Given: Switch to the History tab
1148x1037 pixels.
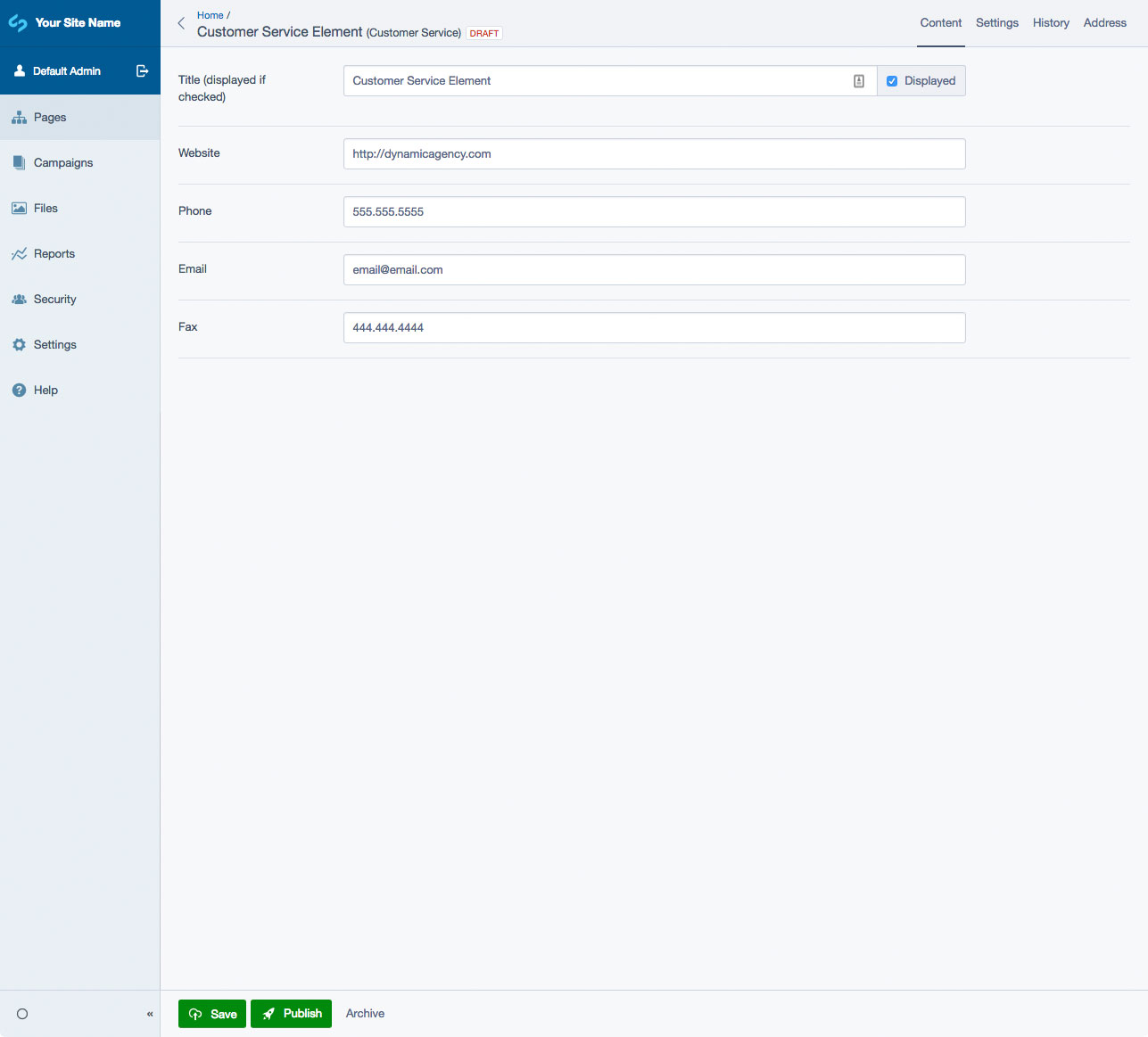Looking at the screenshot, I should click(x=1051, y=23).
